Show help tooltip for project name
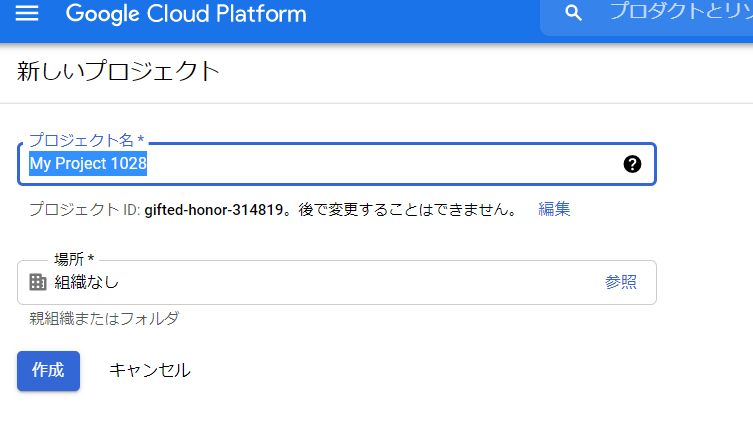 pos(632,164)
